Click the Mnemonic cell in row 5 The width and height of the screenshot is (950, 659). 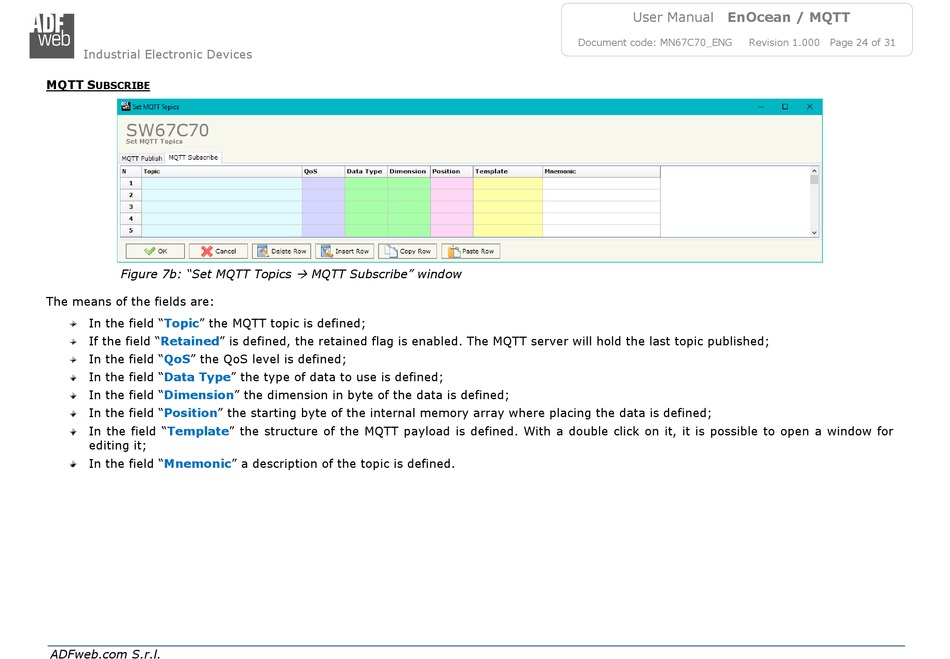[602, 230]
